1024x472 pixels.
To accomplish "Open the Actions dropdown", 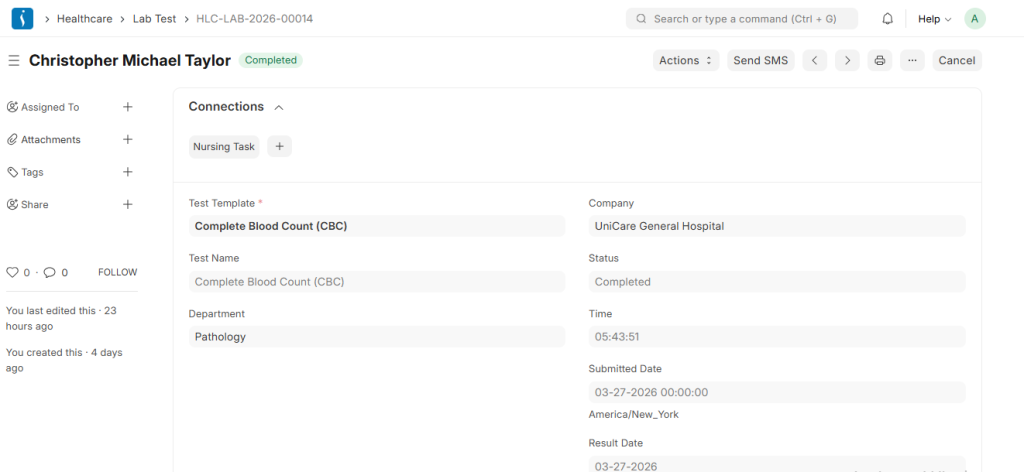I will point(686,61).
